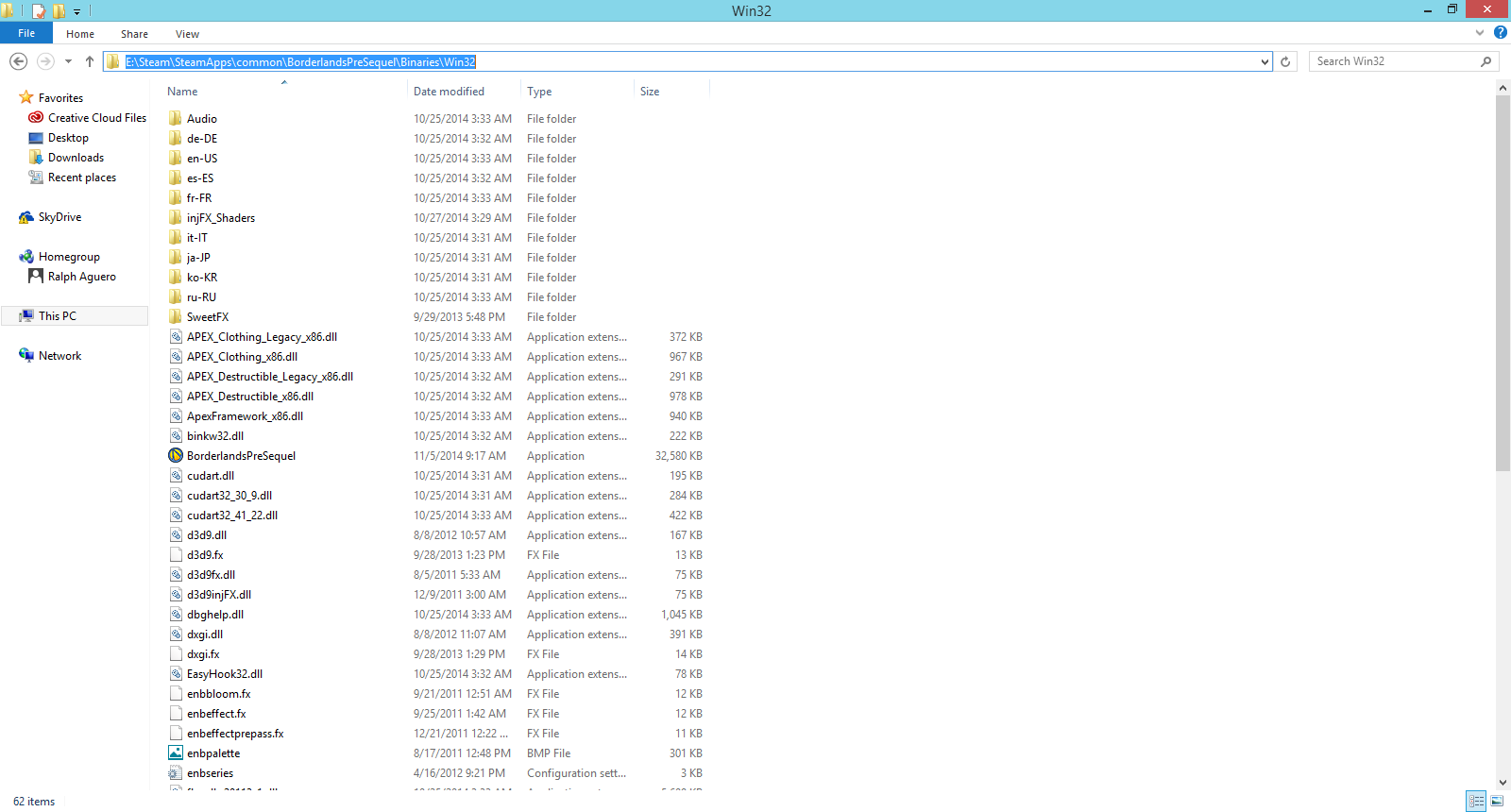This screenshot has width=1511, height=812.
Task: Expand the ribbon with the chevron
Action: pyautogui.click(x=1480, y=33)
